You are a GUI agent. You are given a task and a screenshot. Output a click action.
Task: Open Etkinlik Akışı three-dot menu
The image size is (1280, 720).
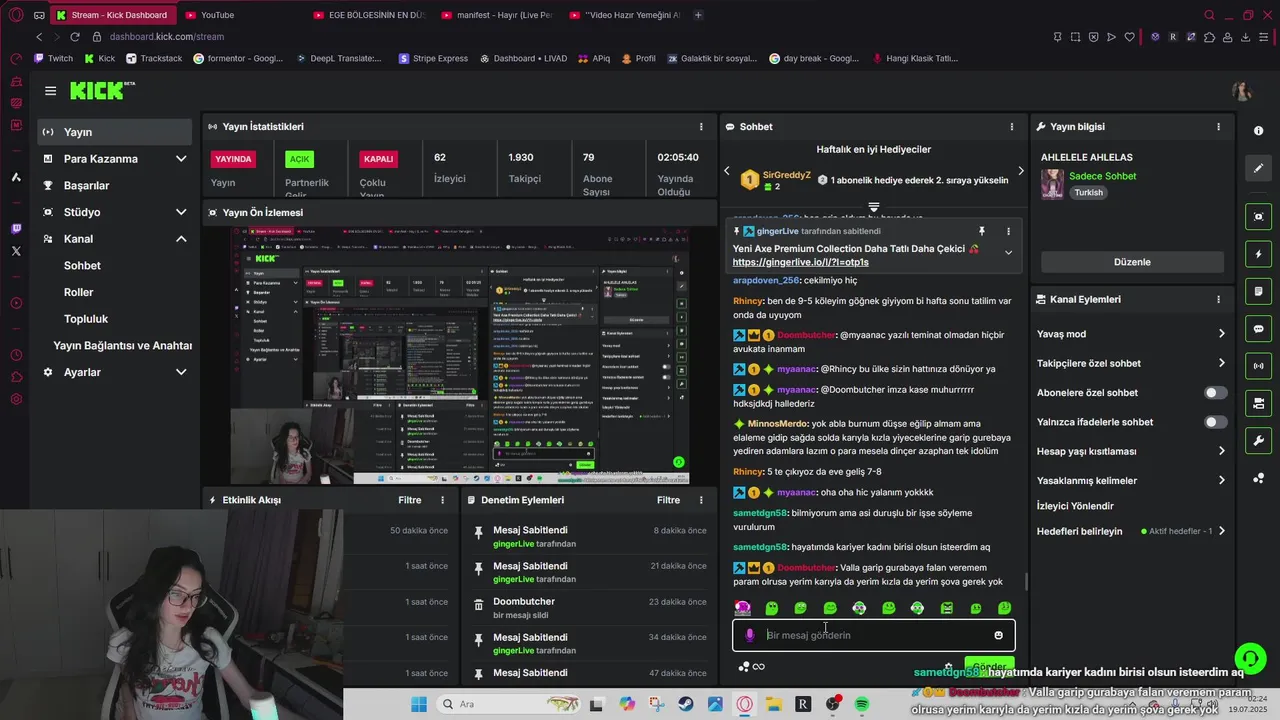[x=443, y=500]
